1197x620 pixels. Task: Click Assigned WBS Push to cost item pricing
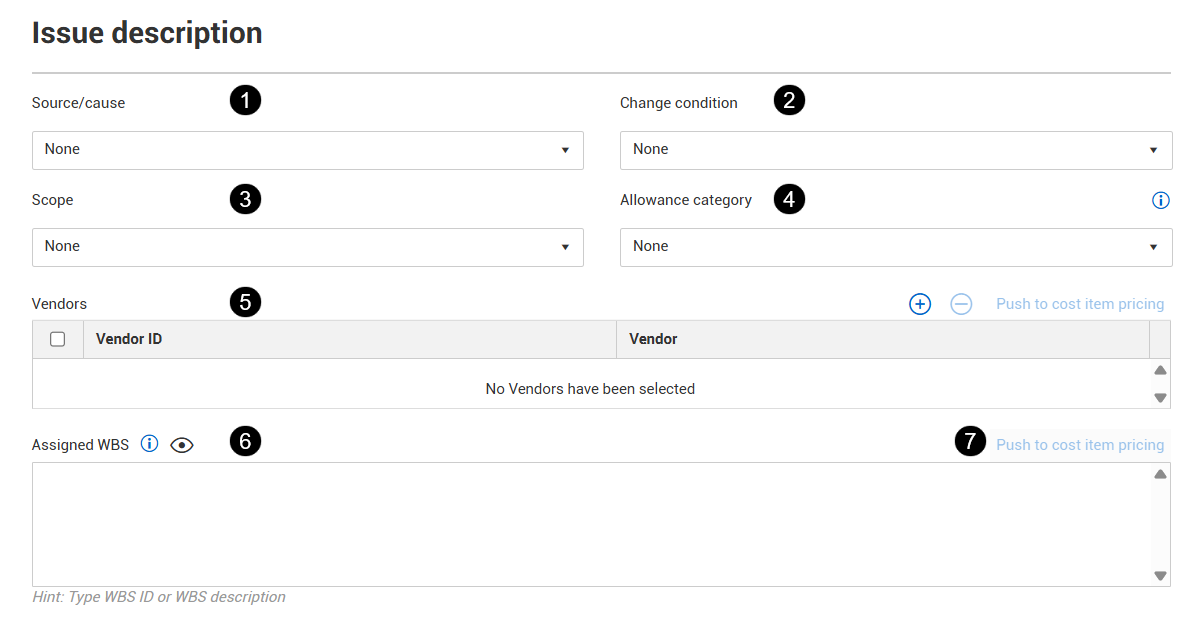pyautogui.click(x=1080, y=445)
